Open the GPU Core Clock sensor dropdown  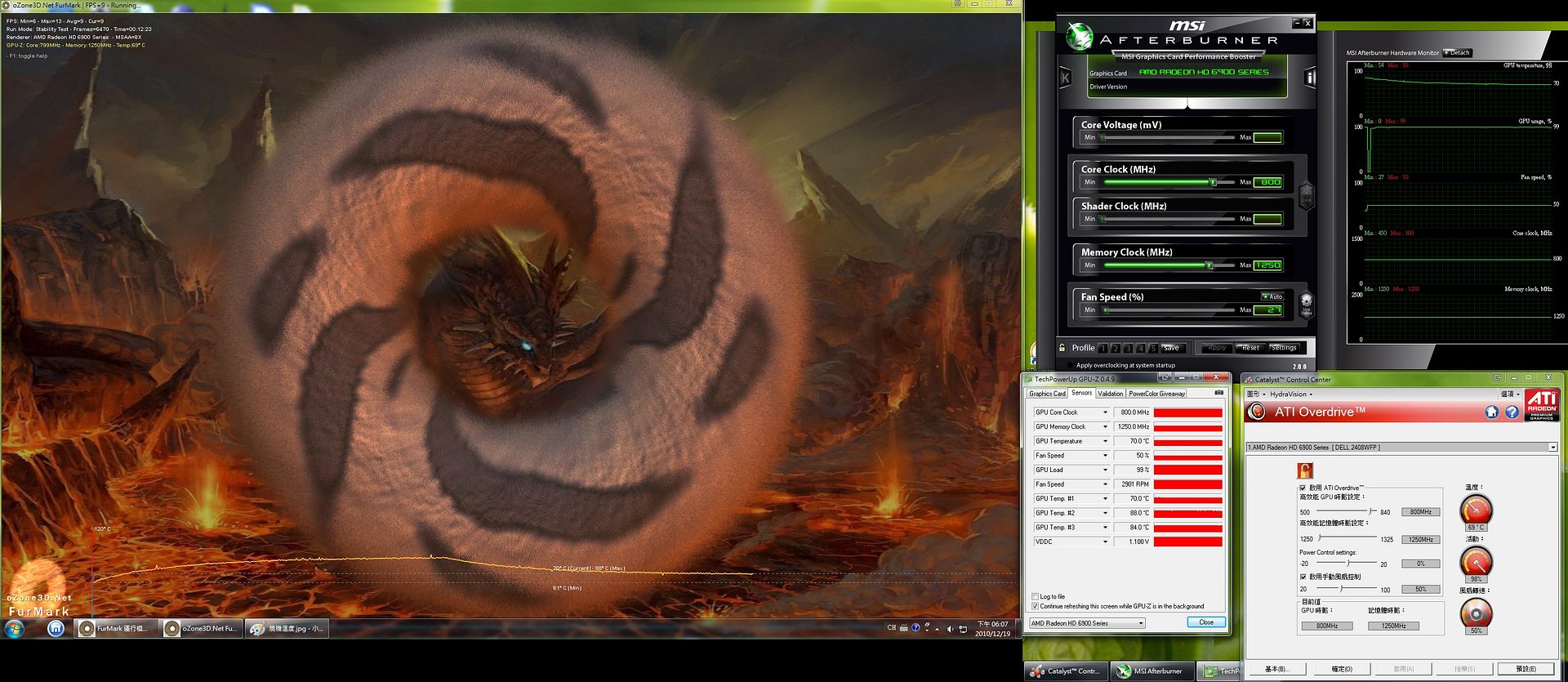[x=1105, y=412]
